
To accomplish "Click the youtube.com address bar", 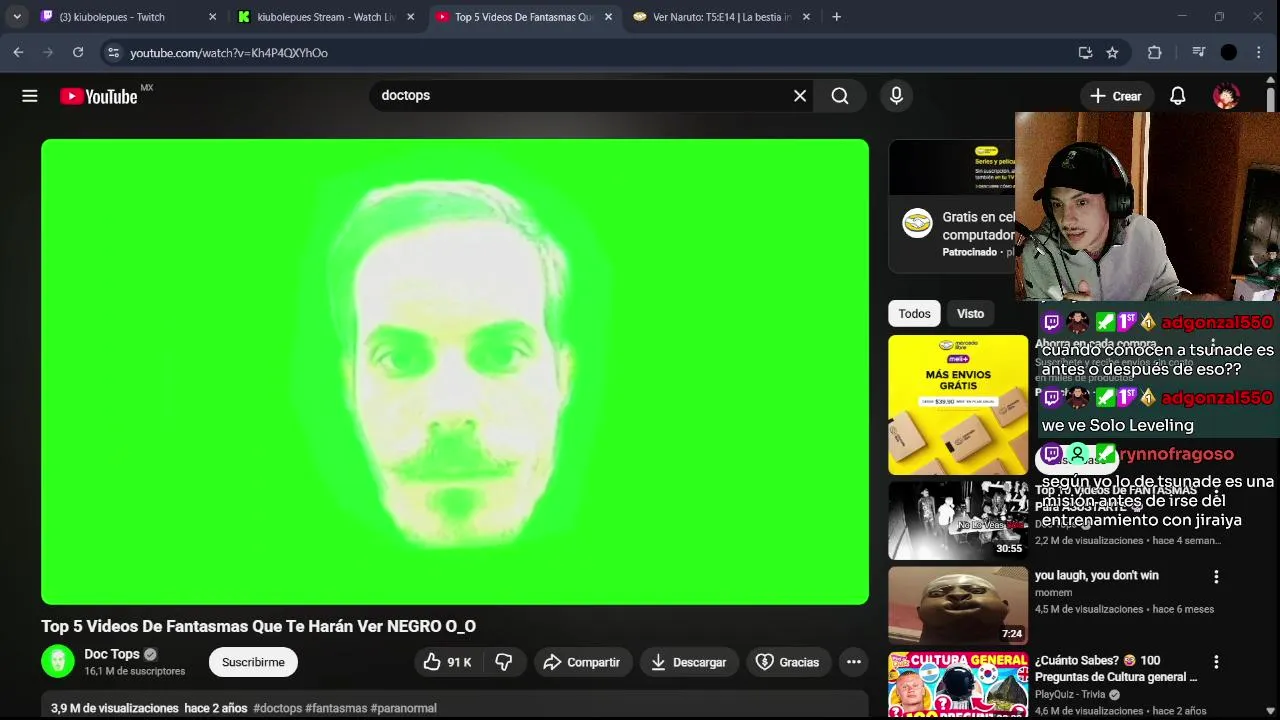I will pyautogui.click(x=590, y=53).
